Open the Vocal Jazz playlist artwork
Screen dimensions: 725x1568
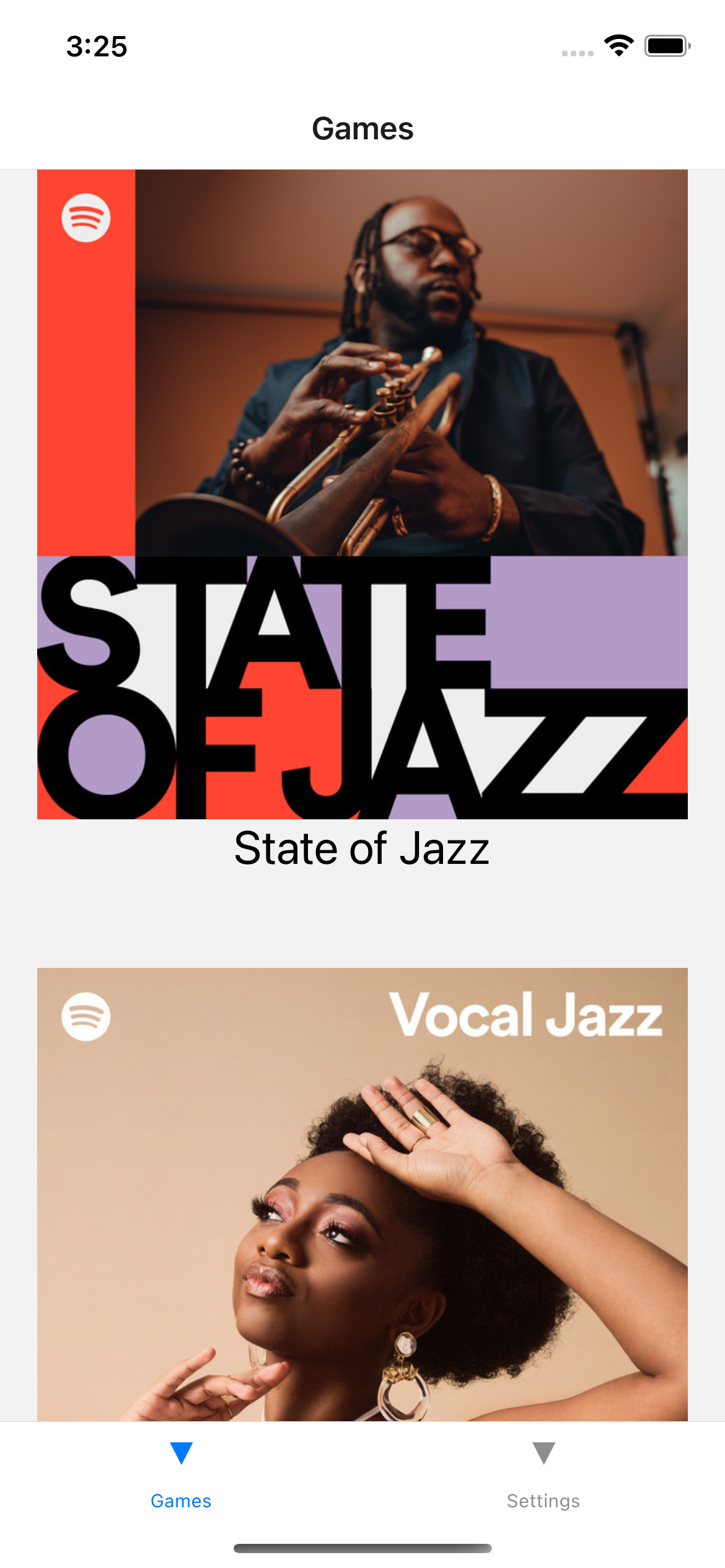tap(362, 1195)
